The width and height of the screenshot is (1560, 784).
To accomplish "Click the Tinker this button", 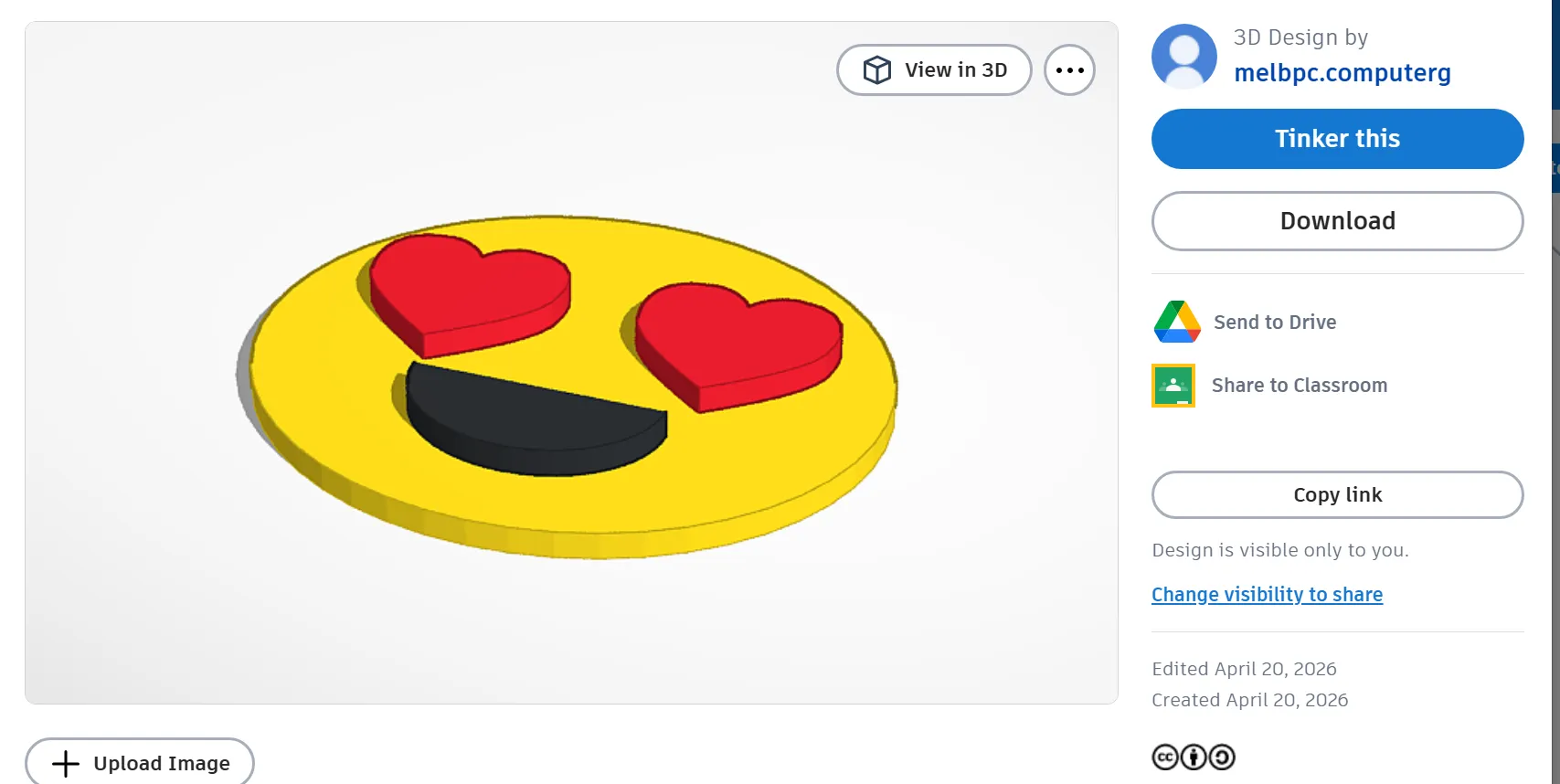I will 1336,138.
